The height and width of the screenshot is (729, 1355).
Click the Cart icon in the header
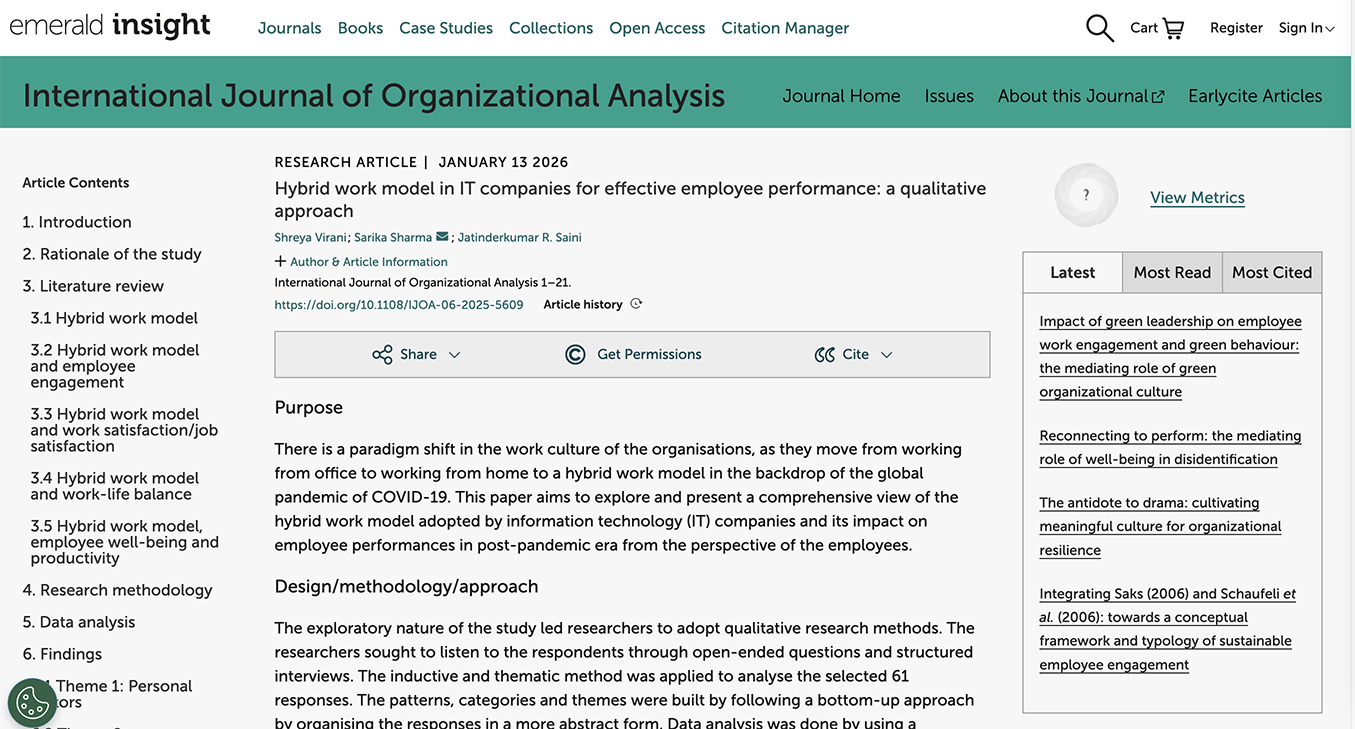pos(1173,28)
